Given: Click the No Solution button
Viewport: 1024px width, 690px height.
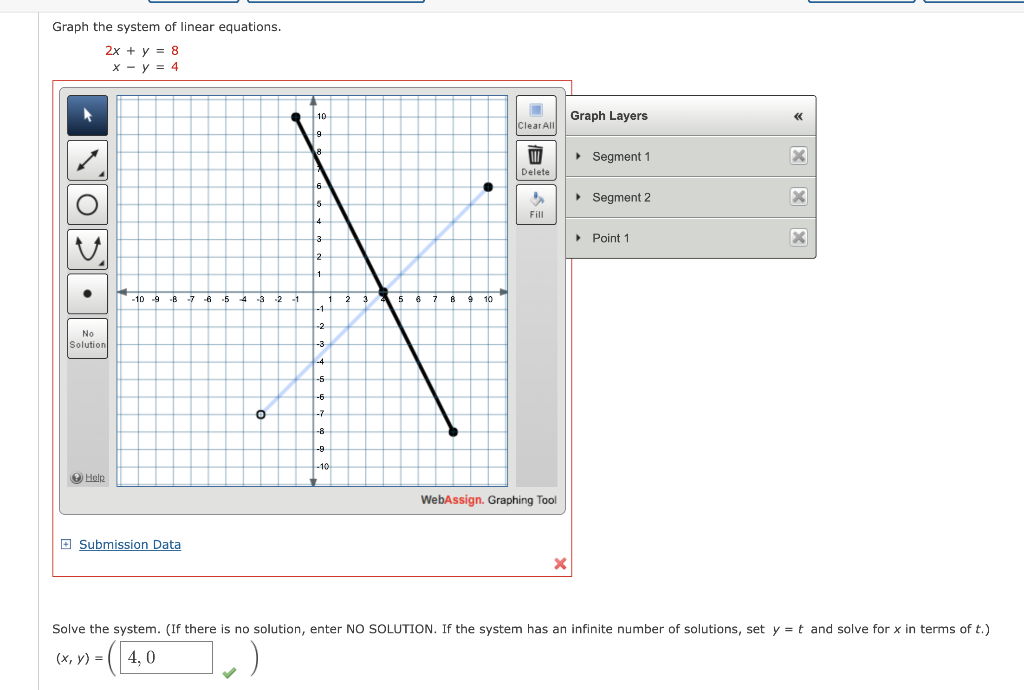Looking at the screenshot, I should point(87,338).
